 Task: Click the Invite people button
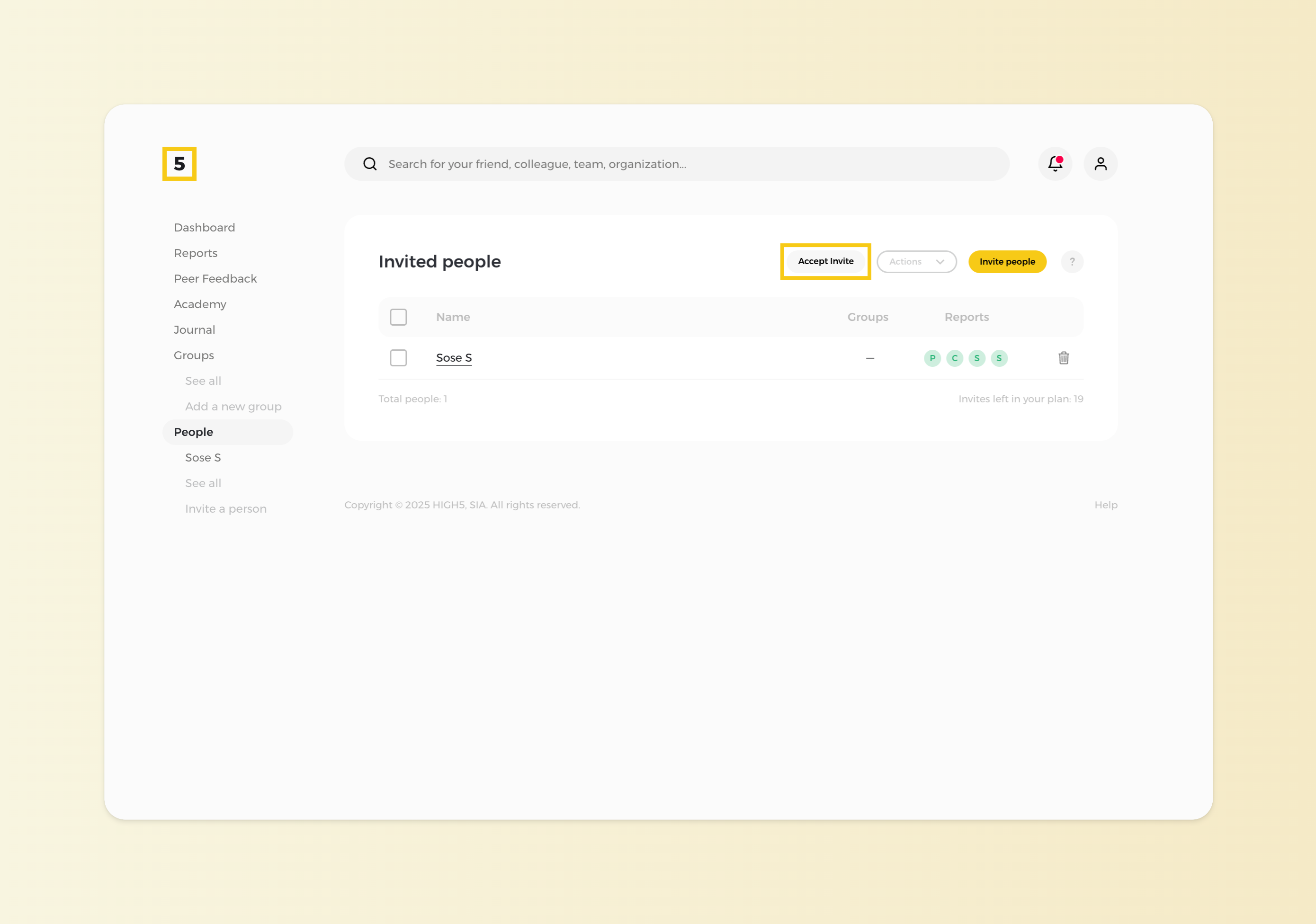pos(1006,262)
